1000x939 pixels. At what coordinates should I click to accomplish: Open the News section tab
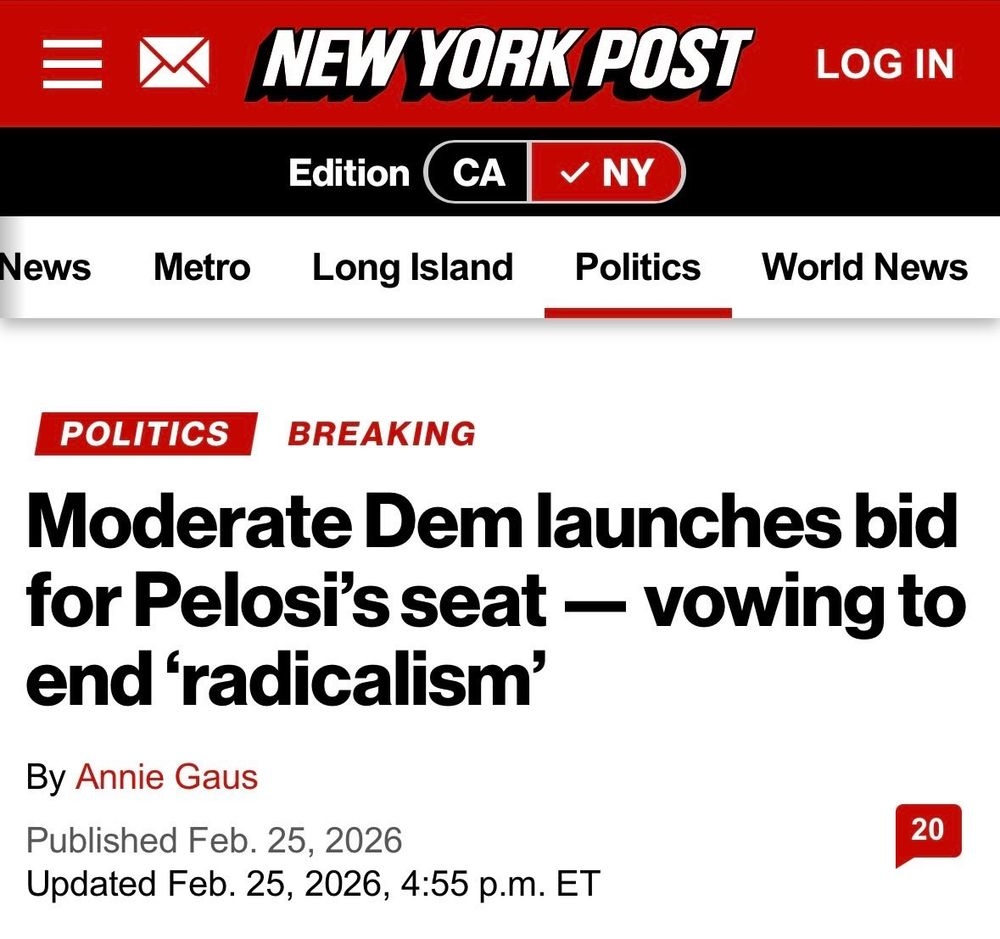[46, 267]
